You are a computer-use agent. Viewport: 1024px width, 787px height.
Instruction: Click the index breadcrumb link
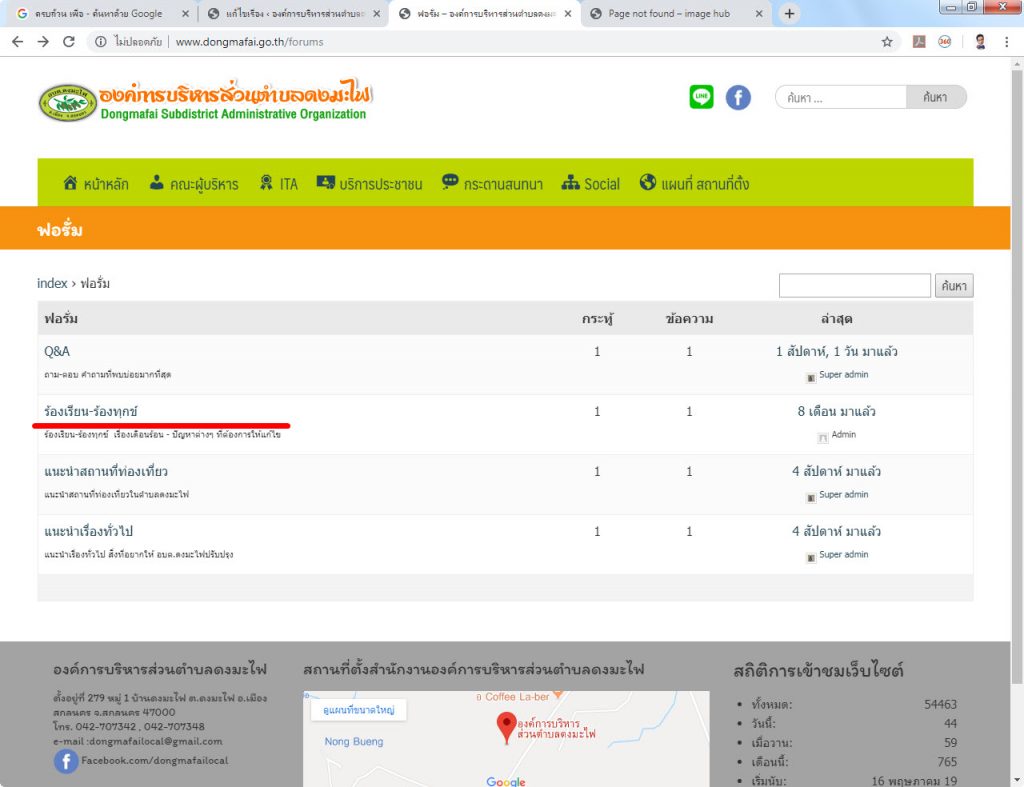(52, 283)
